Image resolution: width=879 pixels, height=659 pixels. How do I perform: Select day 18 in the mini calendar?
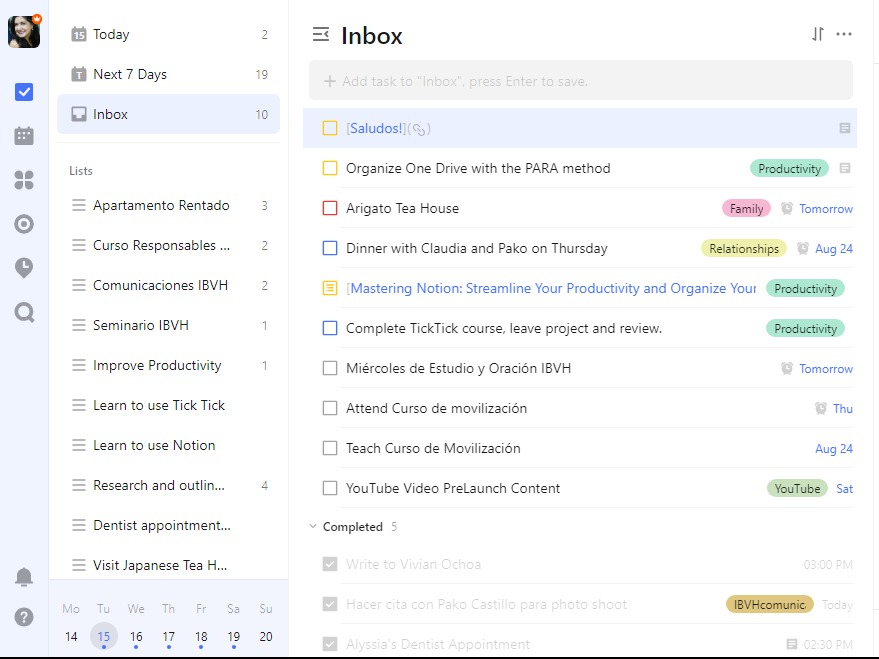pyautogui.click(x=201, y=637)
